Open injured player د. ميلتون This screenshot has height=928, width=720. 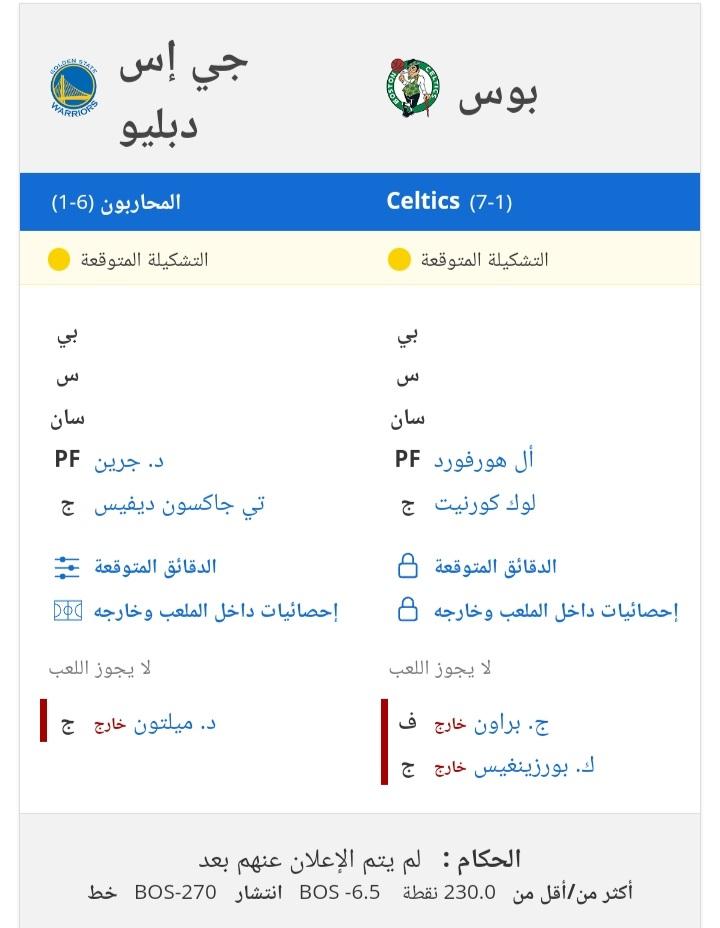175,724
